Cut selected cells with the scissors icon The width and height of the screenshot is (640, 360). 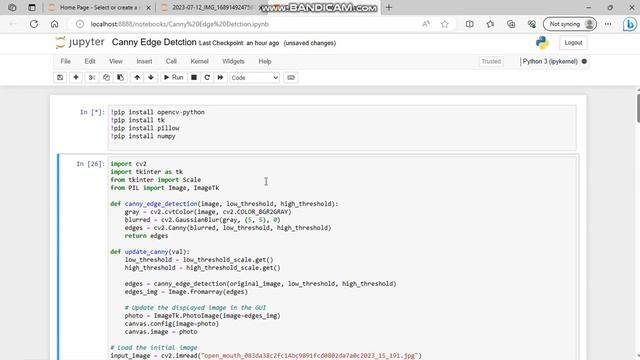tap(92, 78)
